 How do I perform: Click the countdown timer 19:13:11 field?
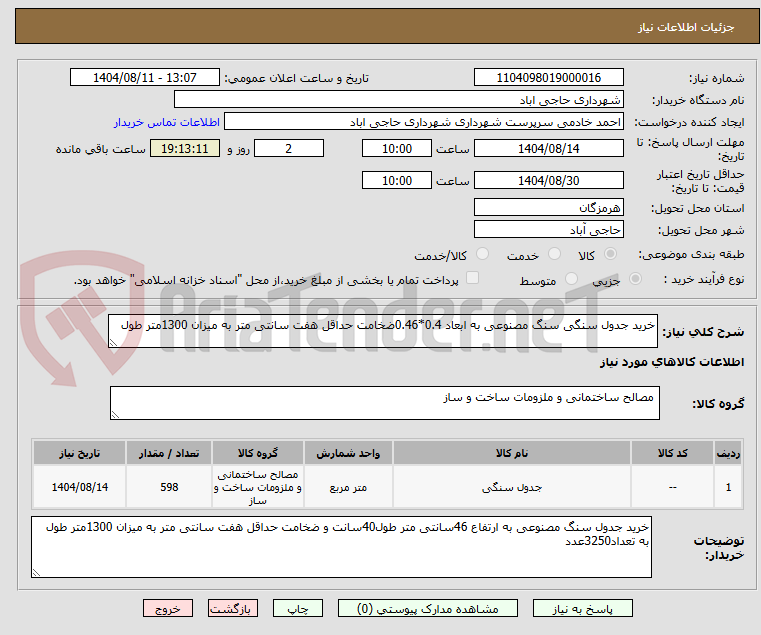coord(185,148)
